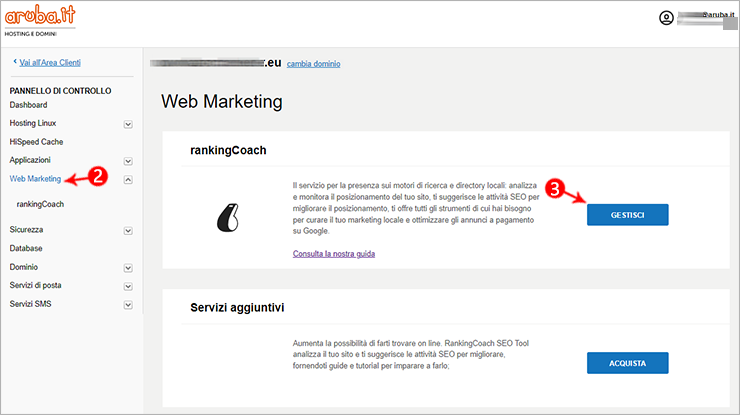Open Servizi SMS in the sidebar
740x415 pixels.
point(30,304)
